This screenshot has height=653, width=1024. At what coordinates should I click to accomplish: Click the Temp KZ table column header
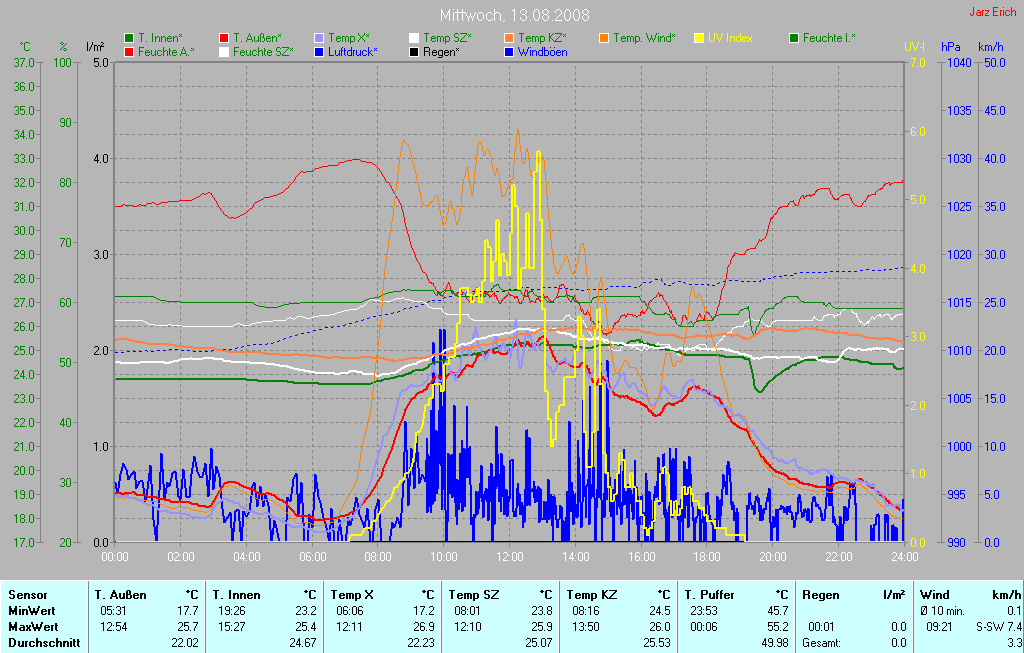pos(592,596)
